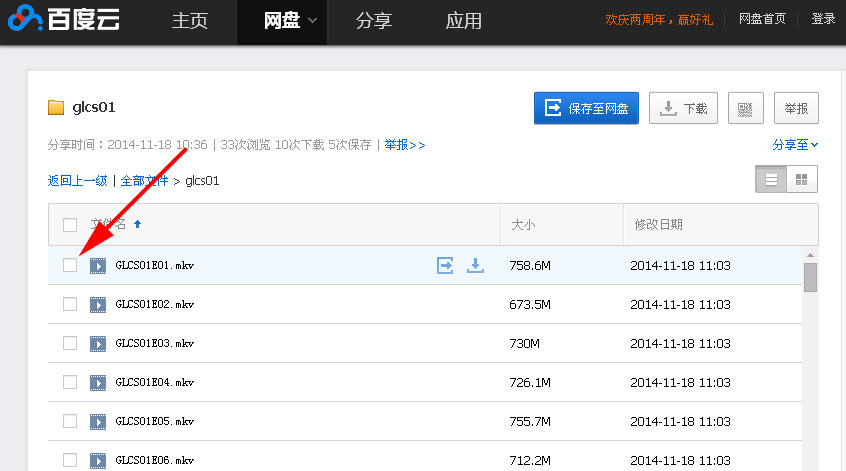The width and height of the screenshot is (846, 471).
Task: Check the box for GLCS01E03.mkv
Action: [70, 343]
